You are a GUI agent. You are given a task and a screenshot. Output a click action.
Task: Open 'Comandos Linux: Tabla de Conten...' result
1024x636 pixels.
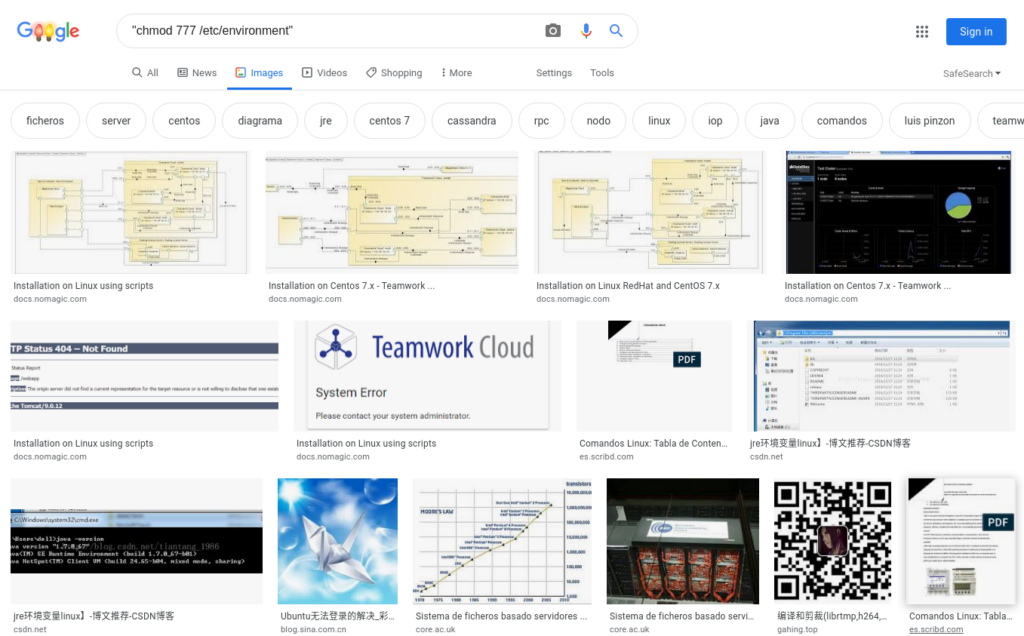653,443
